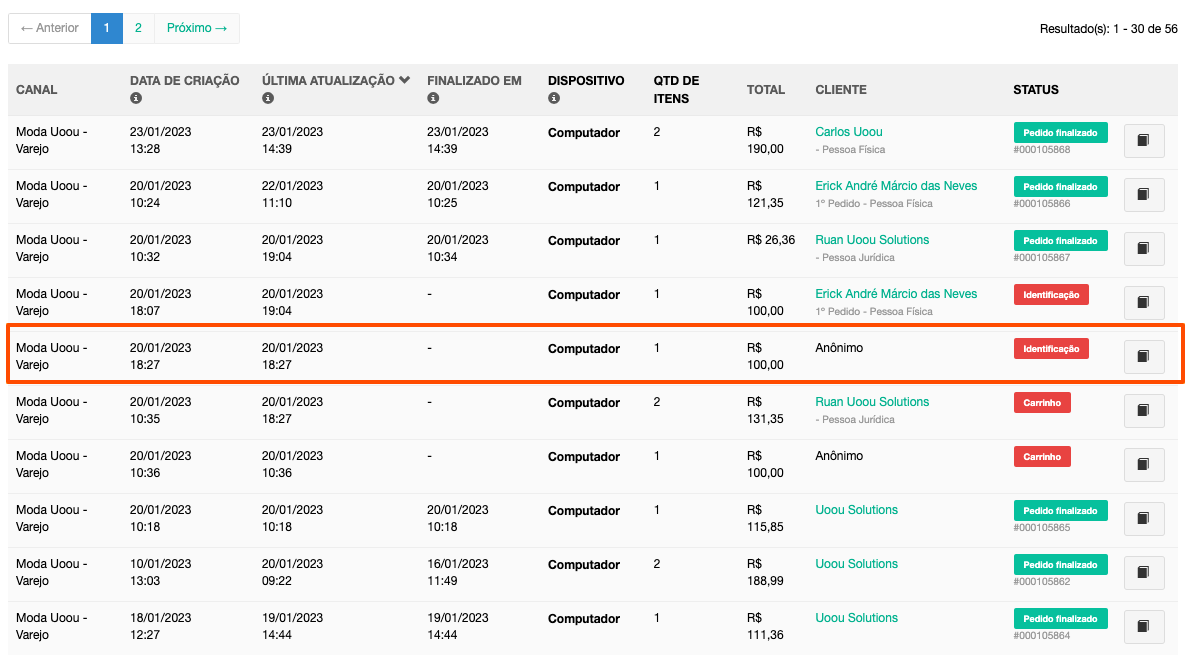Viewport: 1192px width, 655px height.
Task: Open details icon for the Anônimo 10:36 Carrinho order
Action: pyautogui.click(x=1143, y=464)
